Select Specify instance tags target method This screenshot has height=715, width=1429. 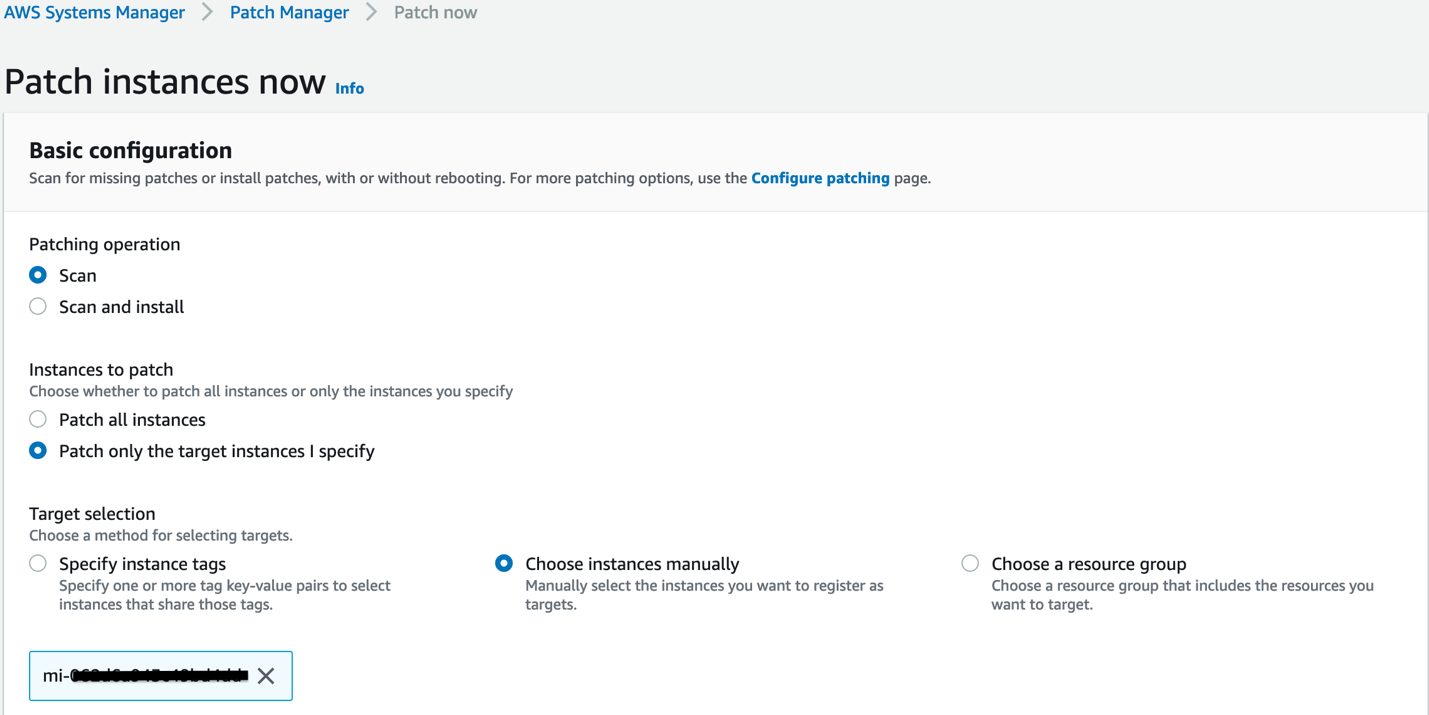(37, 563)
